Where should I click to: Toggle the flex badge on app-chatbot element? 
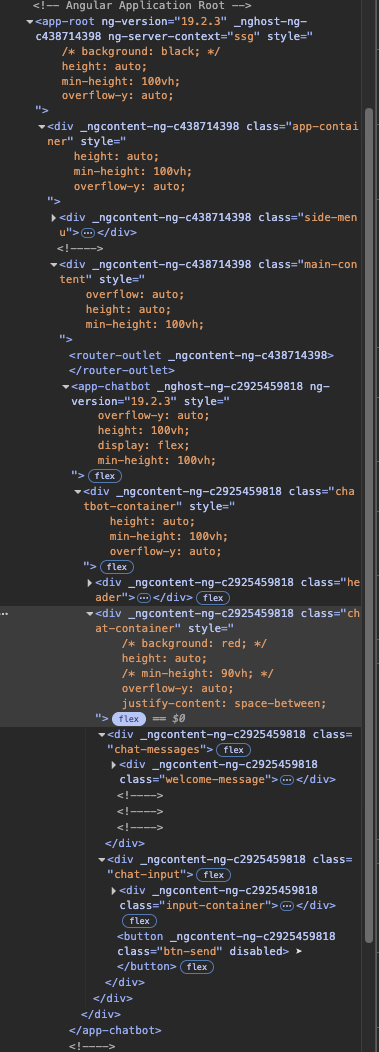(105, 476)
